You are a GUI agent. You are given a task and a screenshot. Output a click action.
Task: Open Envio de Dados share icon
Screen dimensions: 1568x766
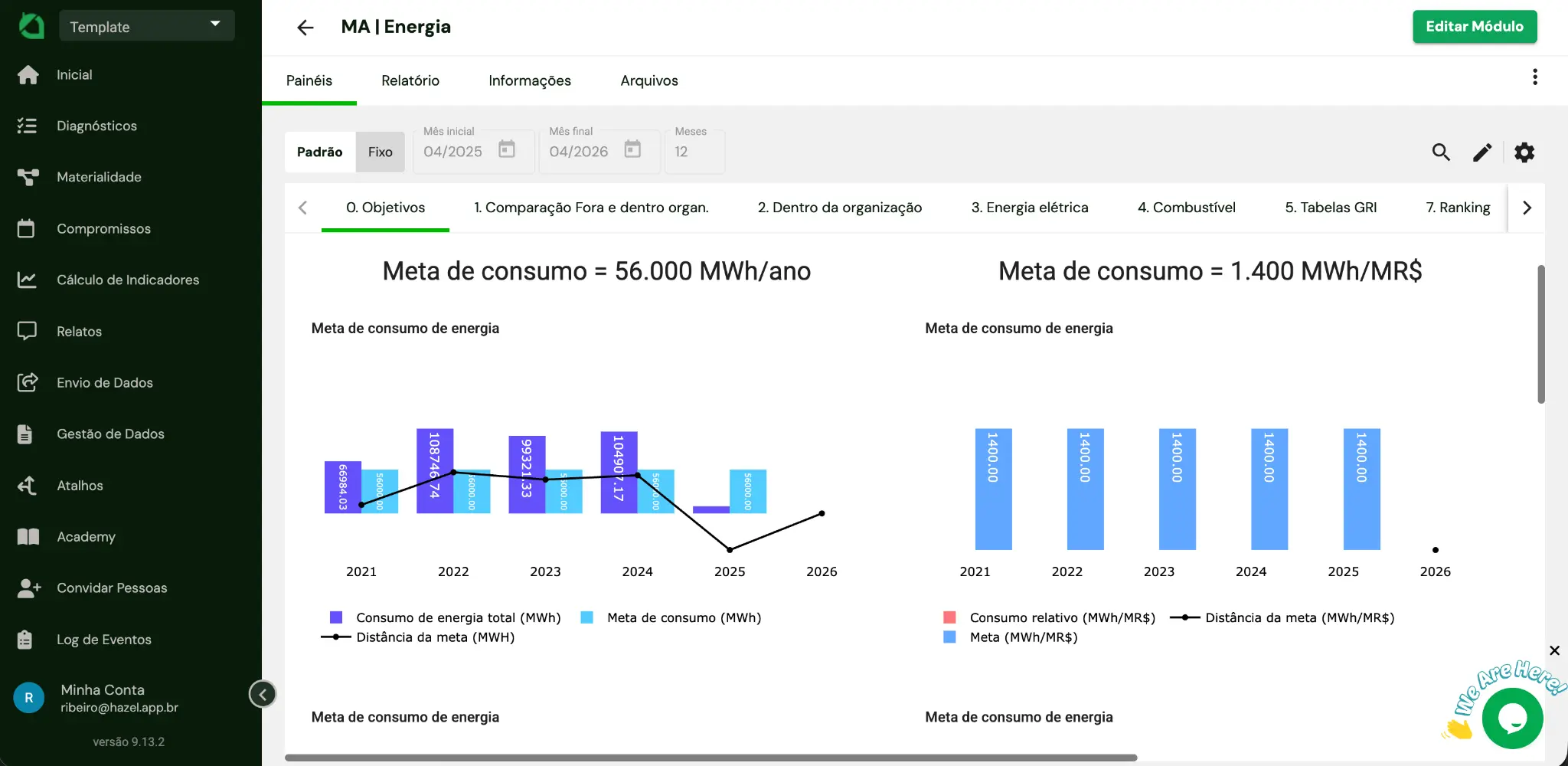pos(28,382)
